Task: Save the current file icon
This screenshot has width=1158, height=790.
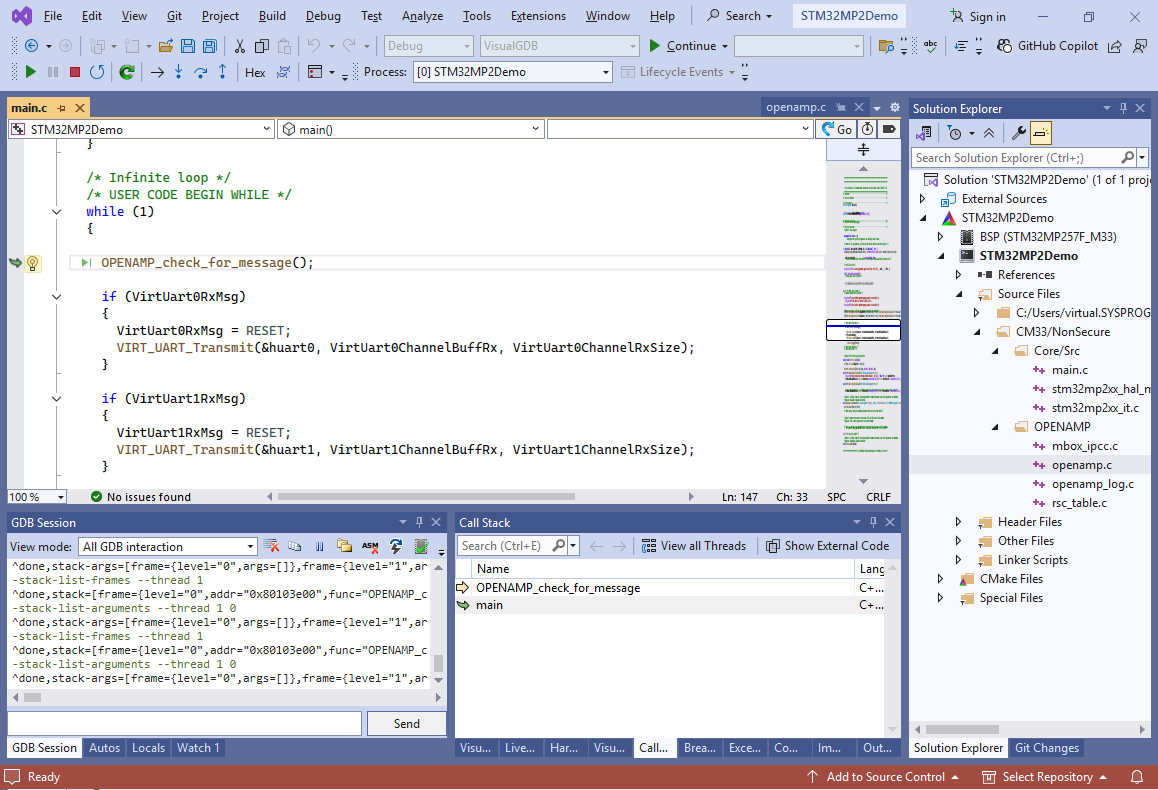Action: pos(188,46)
